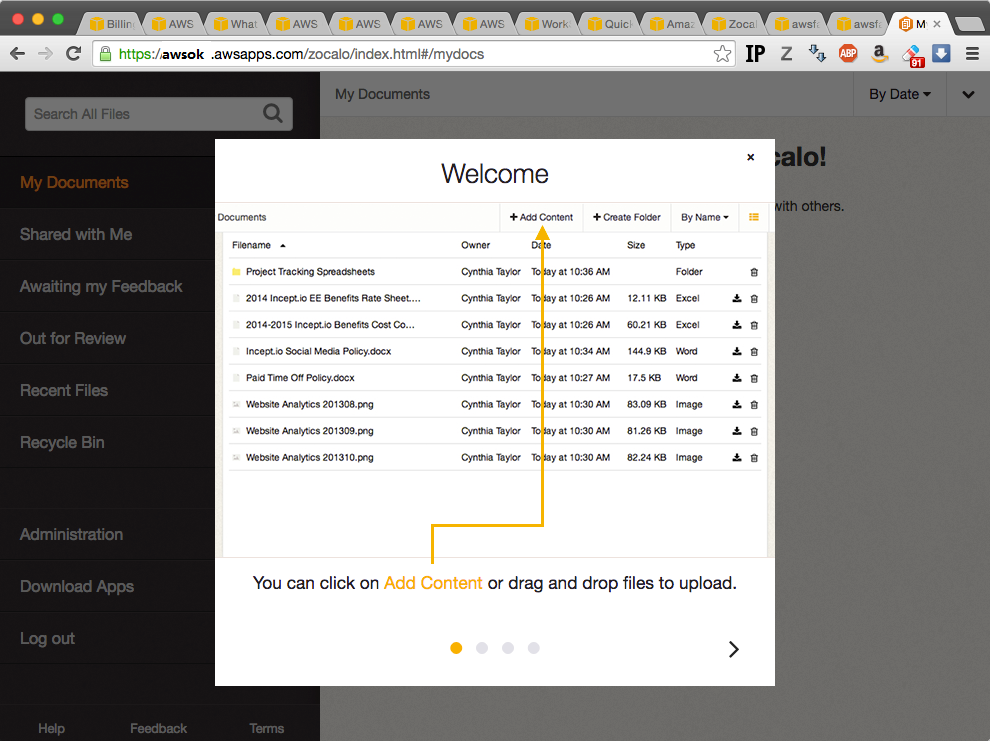Open Awaiting my Feedback section
Image resolution: width=990 pixels, height=741 pixels.
[x=101, y=287]
